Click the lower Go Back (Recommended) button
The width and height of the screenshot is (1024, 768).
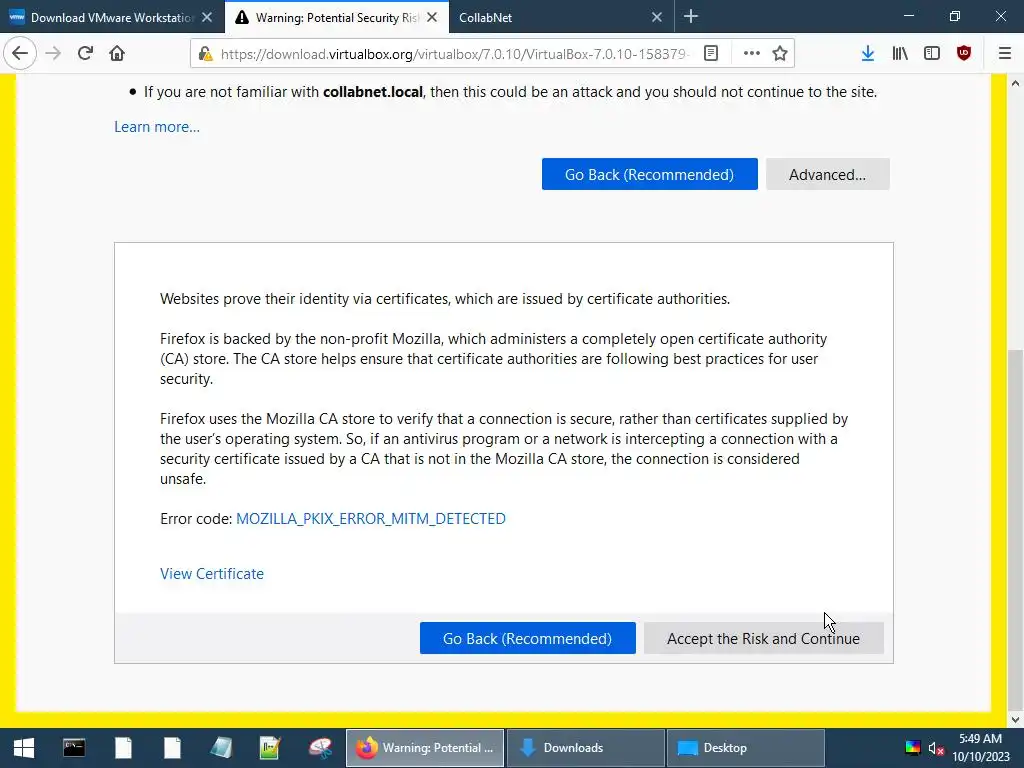click(528, 638)
